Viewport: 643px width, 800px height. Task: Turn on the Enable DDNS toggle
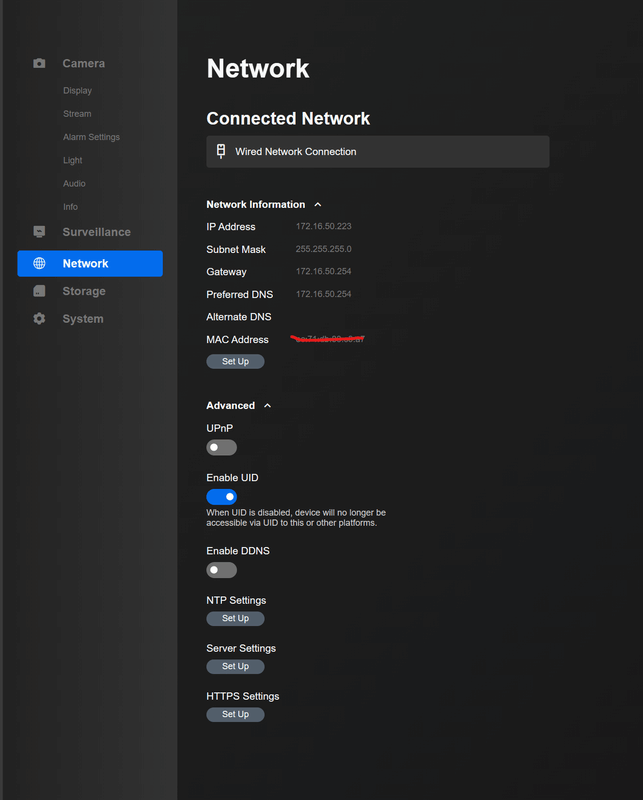pyautogui.click(x=221, y=570)
